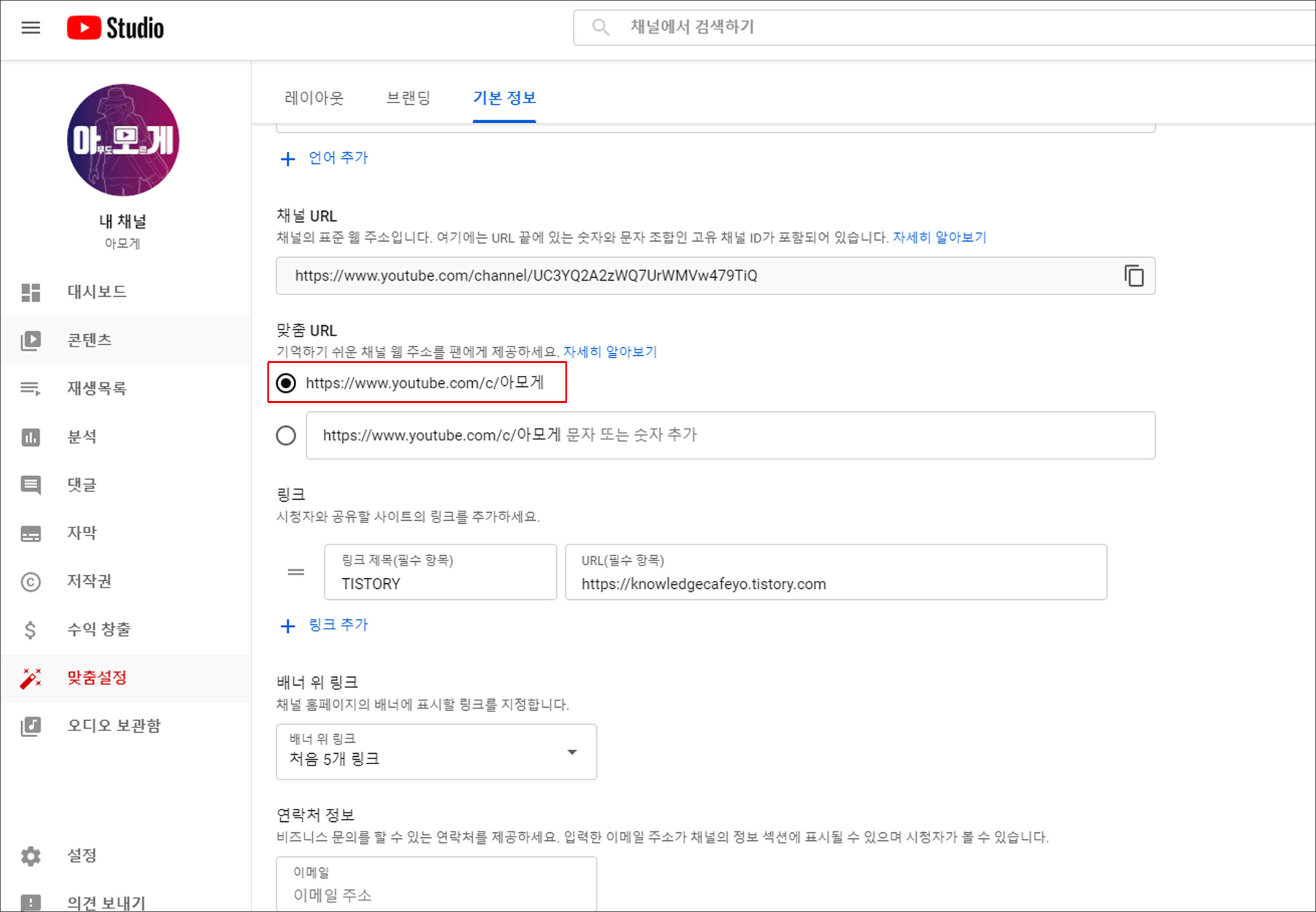Open 콘텐츠 content in the sidebar

[x=90, y=340]
